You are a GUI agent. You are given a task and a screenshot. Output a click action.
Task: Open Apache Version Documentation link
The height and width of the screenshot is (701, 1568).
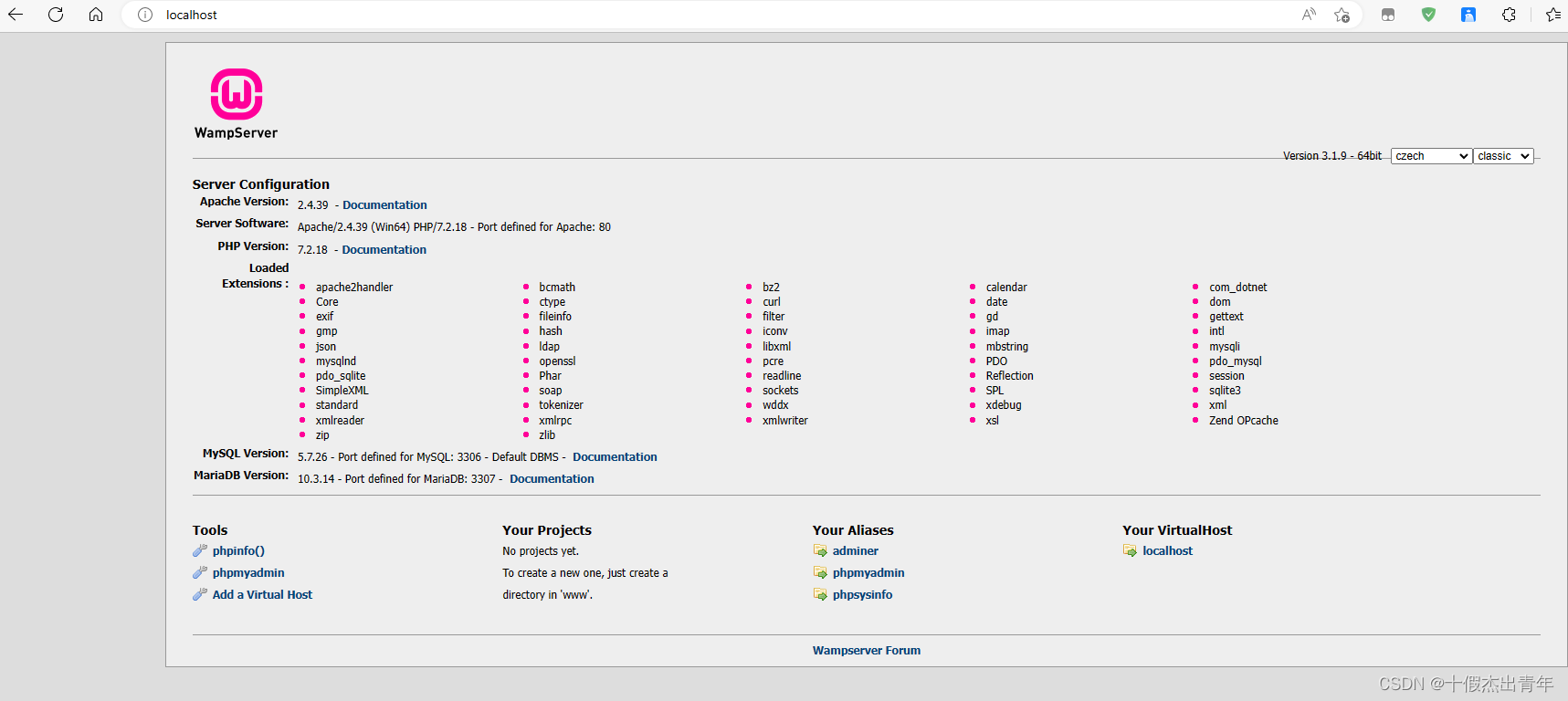(x=384, y=205)
